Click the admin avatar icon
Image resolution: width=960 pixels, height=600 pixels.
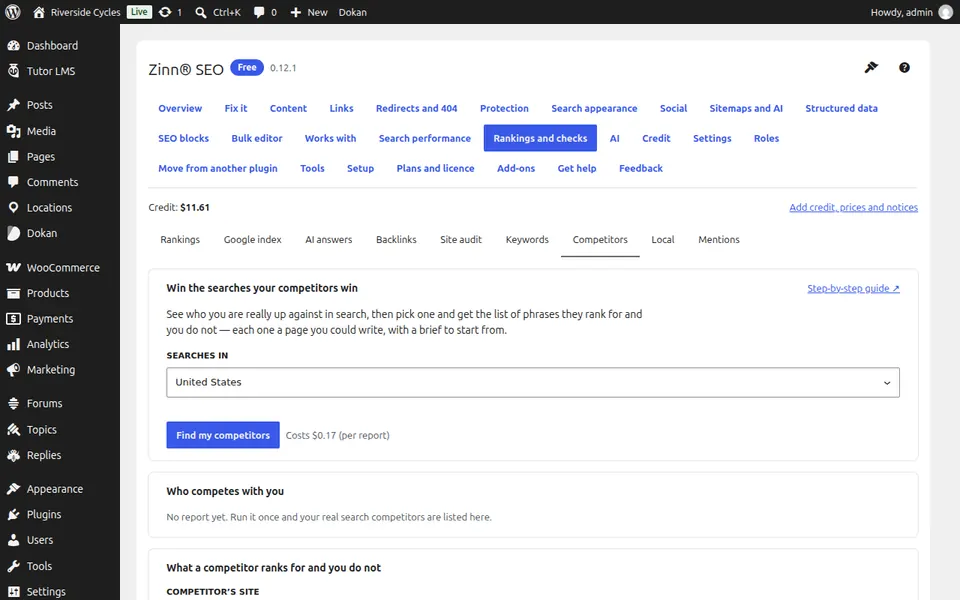tap(946, 12)
